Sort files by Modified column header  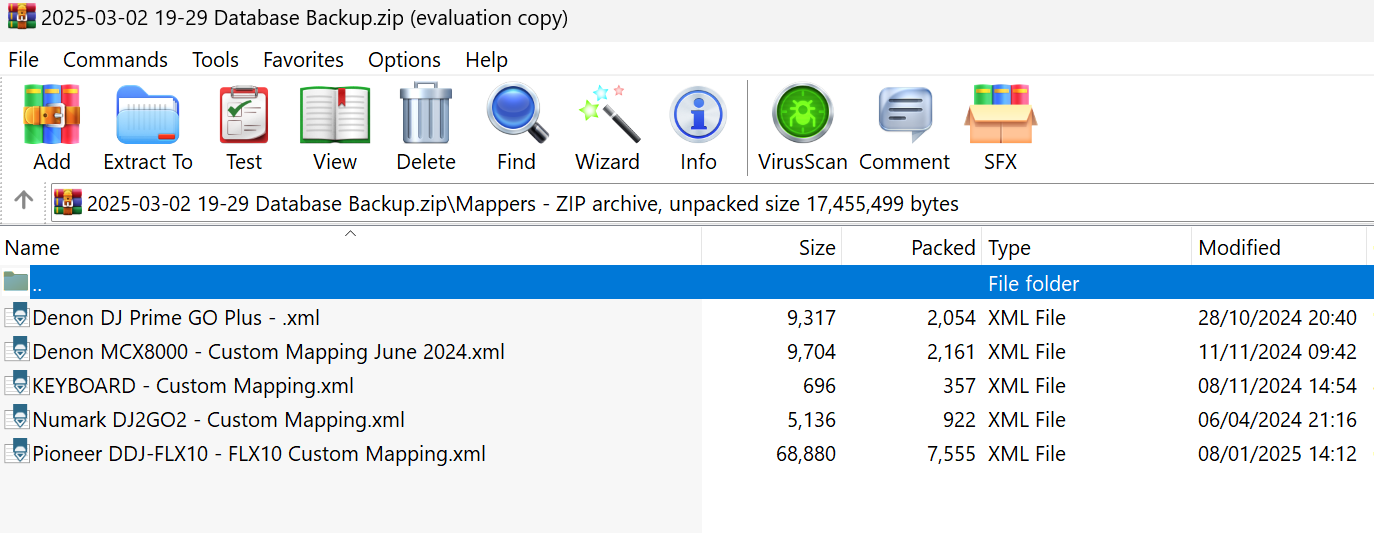(x=1279, y=247)
